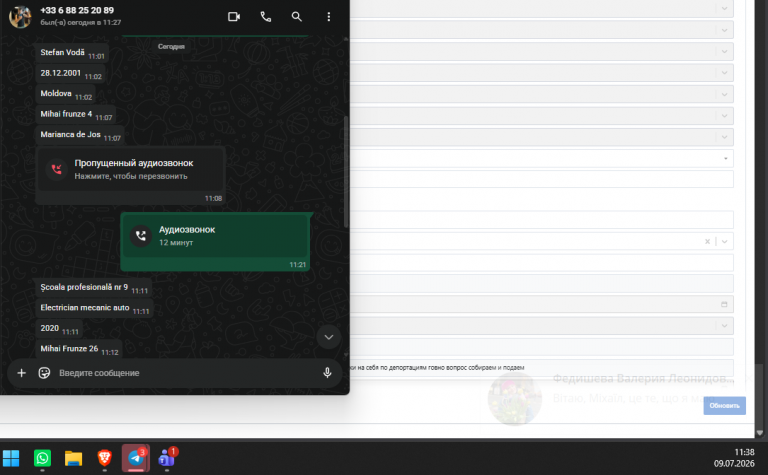Jump to latest messages with down chevron
Viewport: 768px width, 475px height.
[329, 337]
